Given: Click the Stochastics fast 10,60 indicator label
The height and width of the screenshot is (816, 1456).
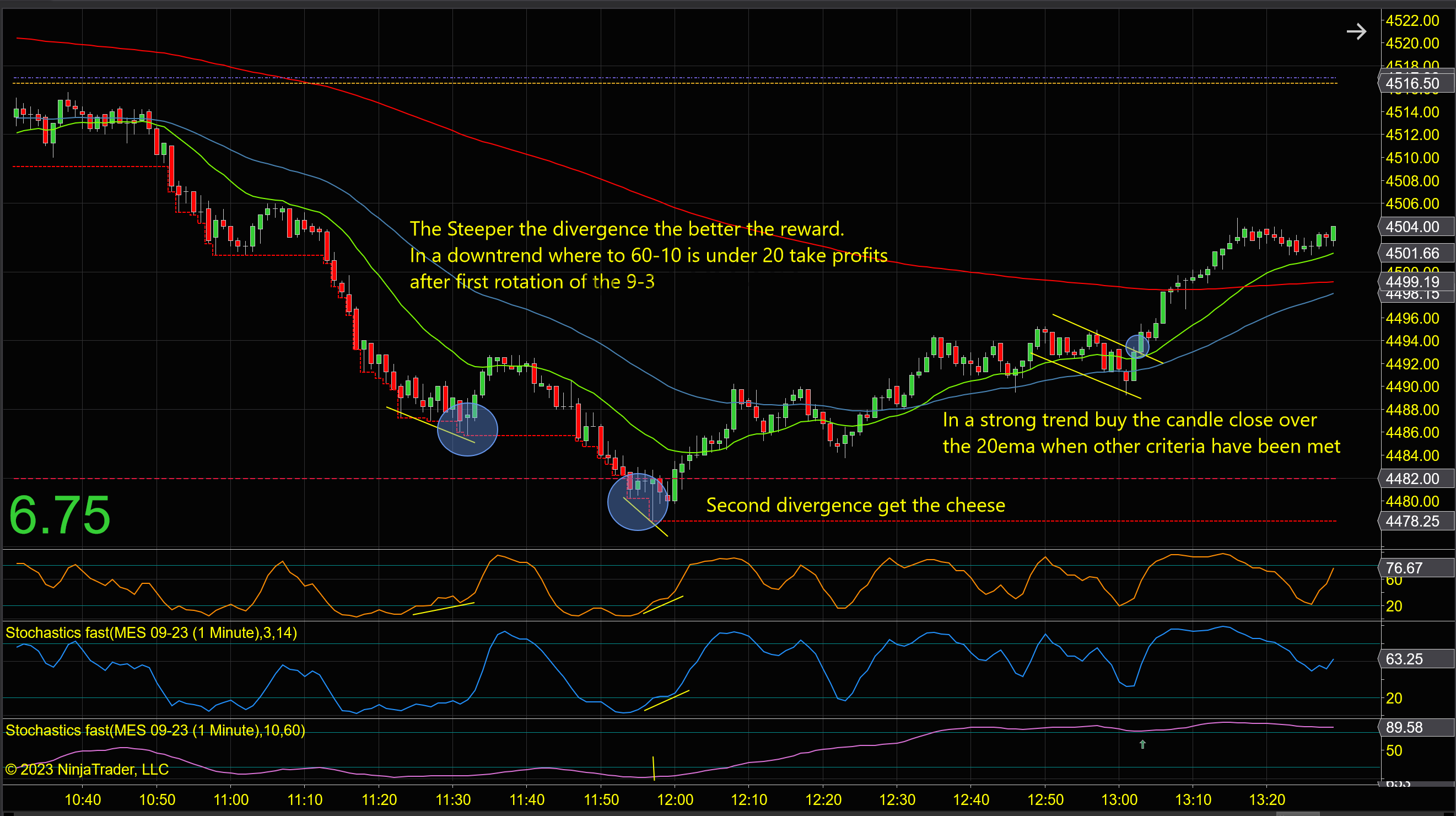Looking at the screenshot, I should pyautogui.click(x=155, y=731).
